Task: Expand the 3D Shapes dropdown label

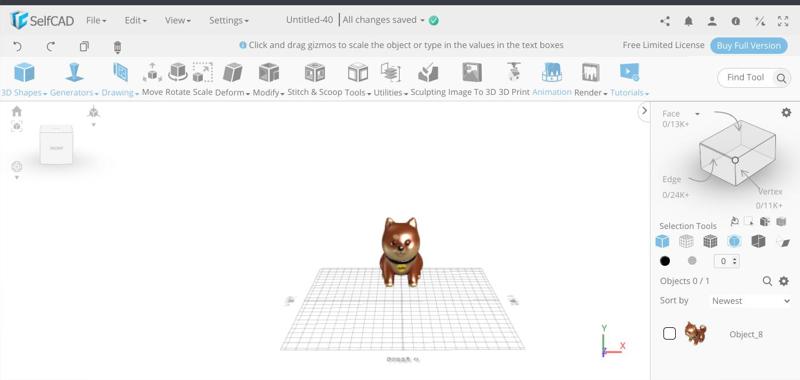Action: click(24, 93)
